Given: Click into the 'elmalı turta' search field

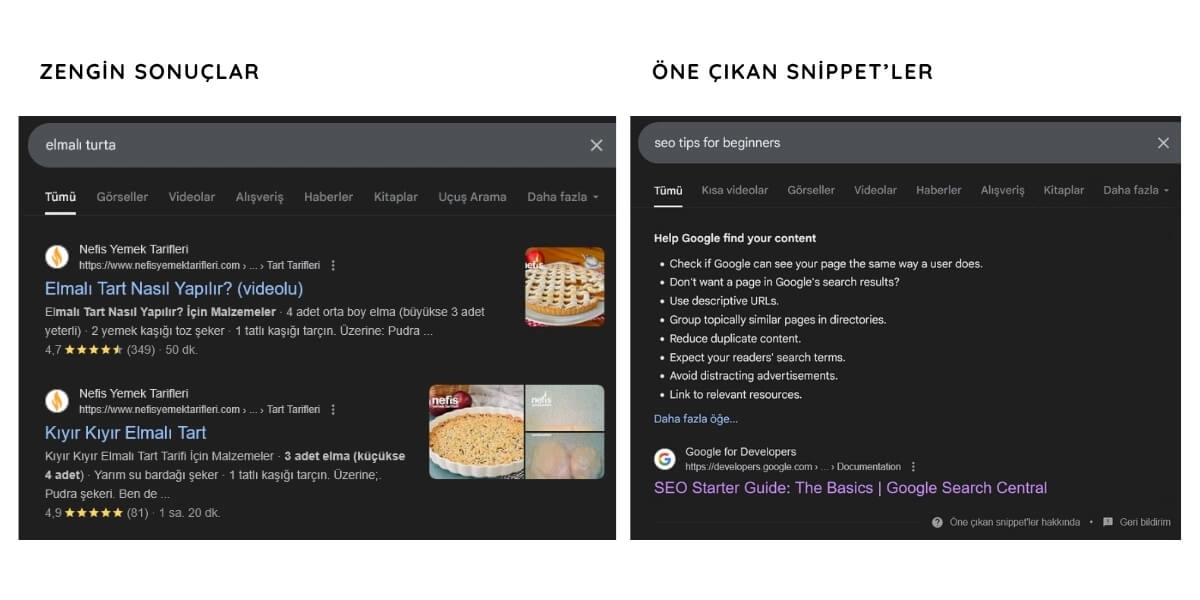Looking at the screenshot, I should (300, 145).
